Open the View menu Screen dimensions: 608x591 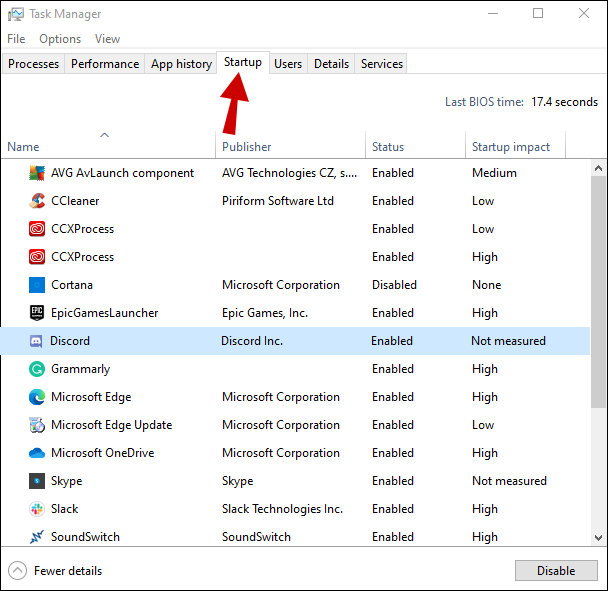click(107, 39)
